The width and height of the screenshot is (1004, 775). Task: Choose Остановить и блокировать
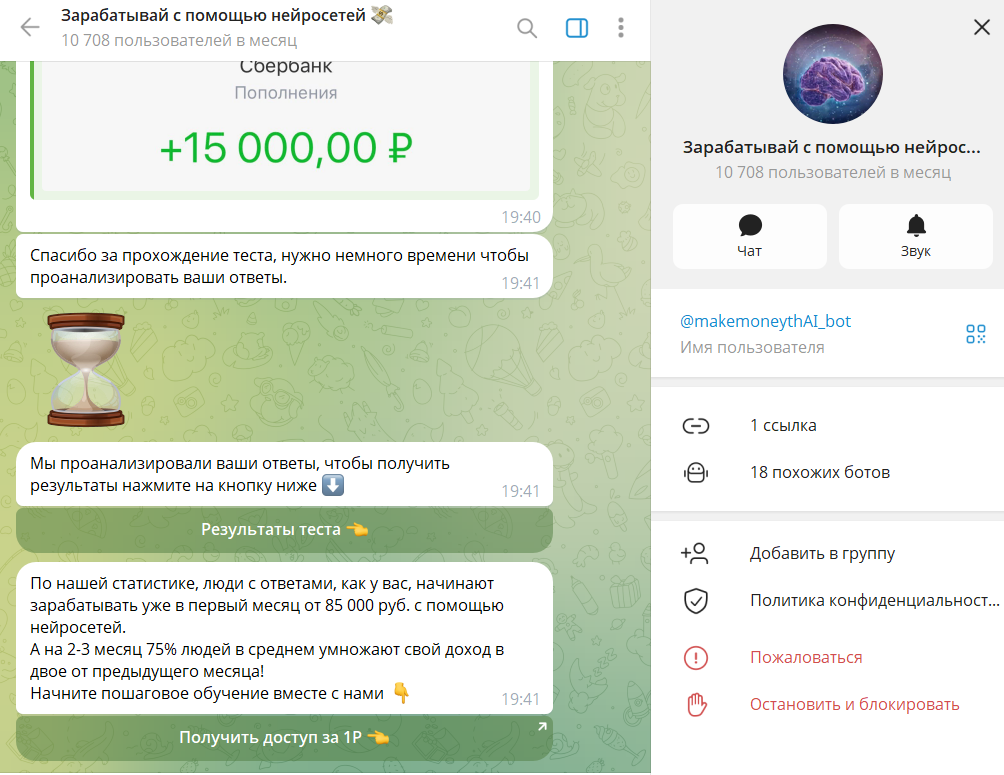[x=827, y=705]
